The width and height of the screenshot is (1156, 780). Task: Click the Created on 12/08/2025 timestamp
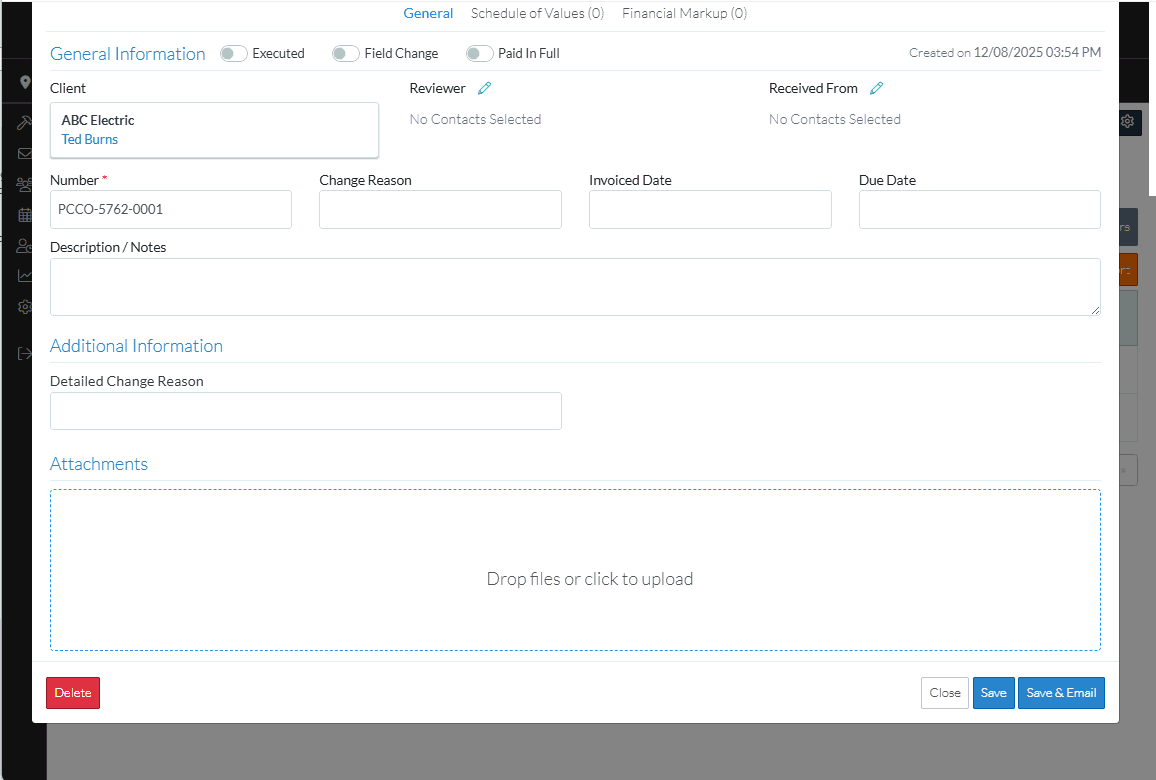tap(1005, 52)
